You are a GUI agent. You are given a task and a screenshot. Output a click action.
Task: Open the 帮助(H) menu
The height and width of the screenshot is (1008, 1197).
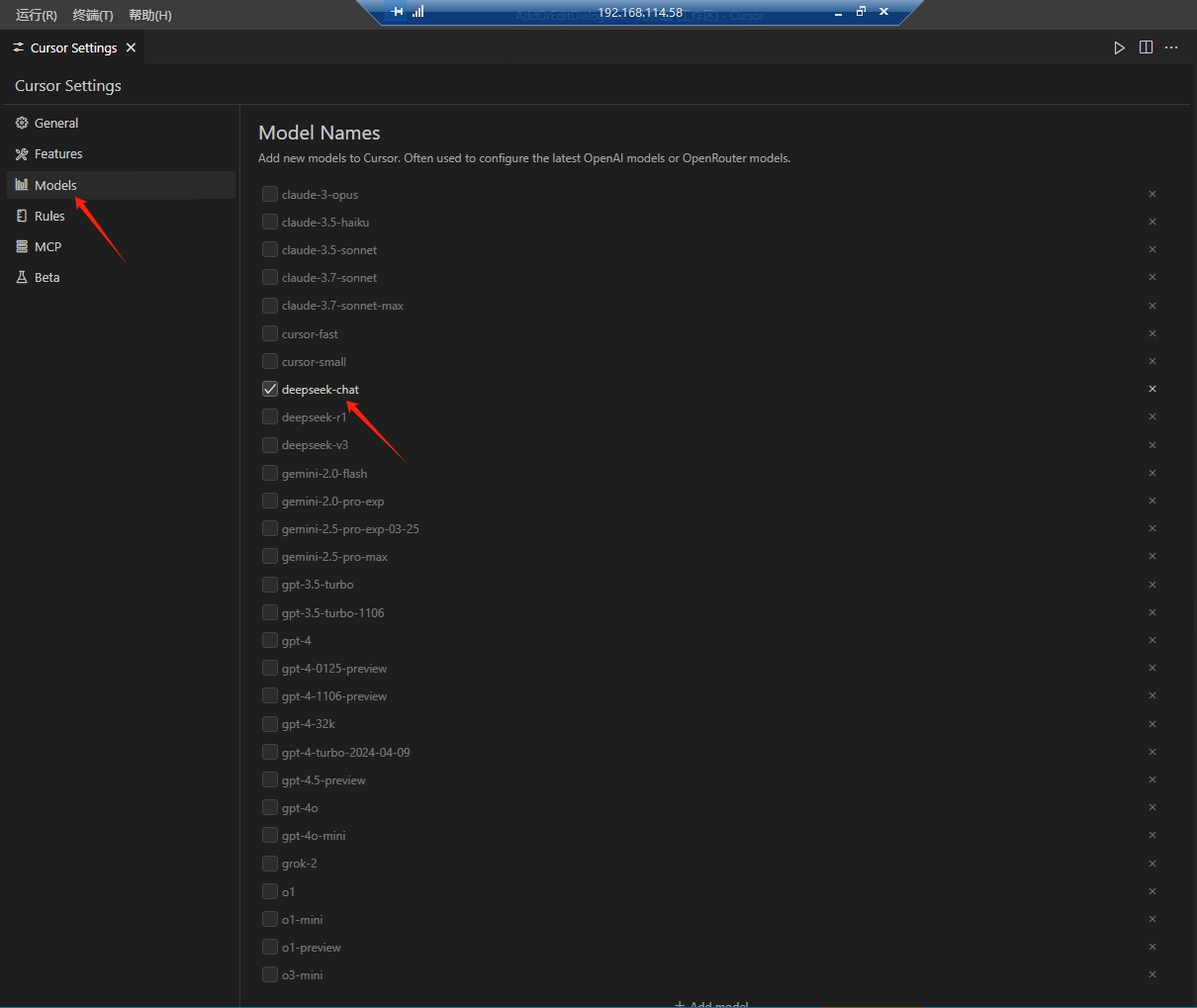(x=150, y=15)
